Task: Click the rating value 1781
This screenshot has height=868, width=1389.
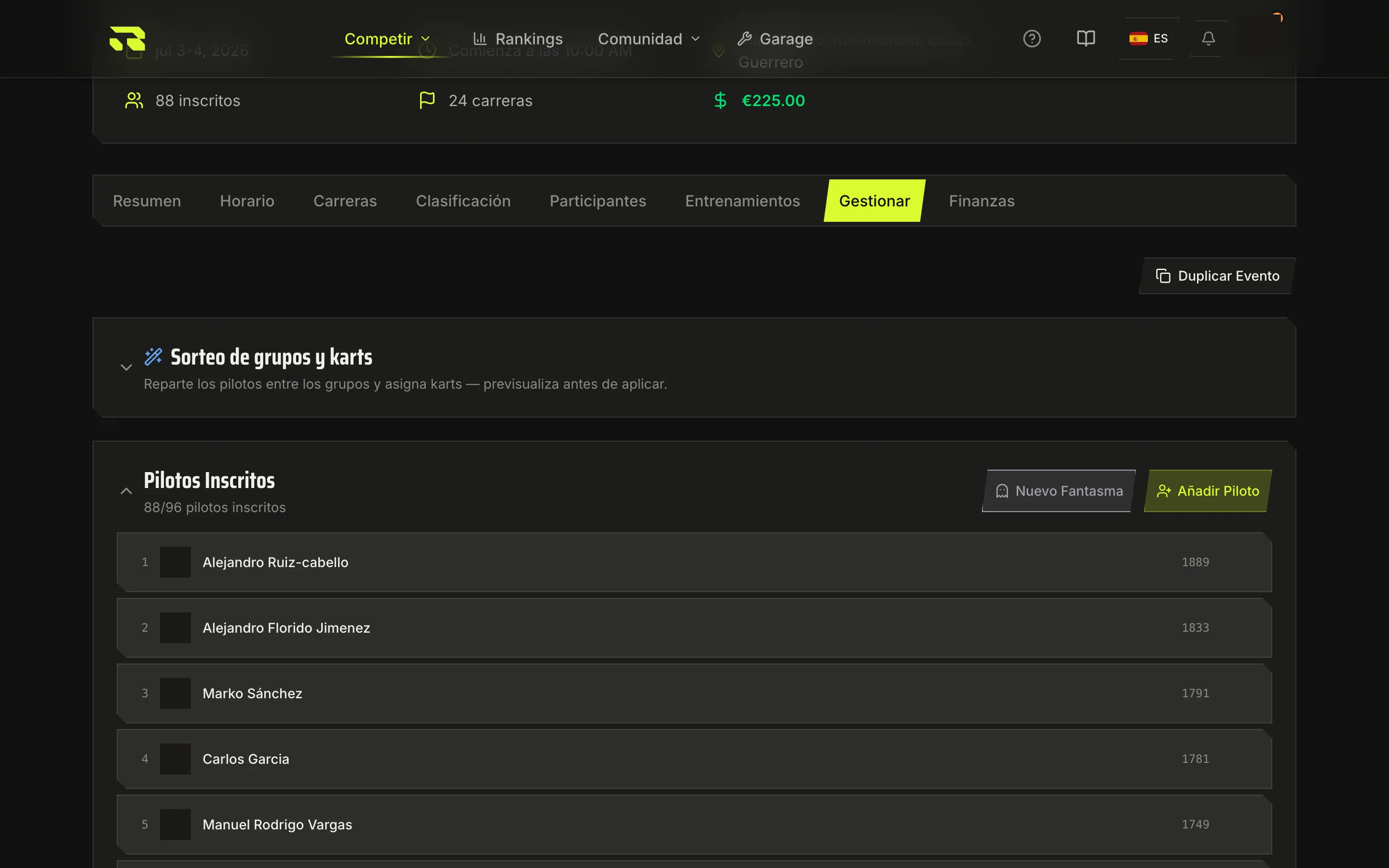Action: pos(1196,759)
